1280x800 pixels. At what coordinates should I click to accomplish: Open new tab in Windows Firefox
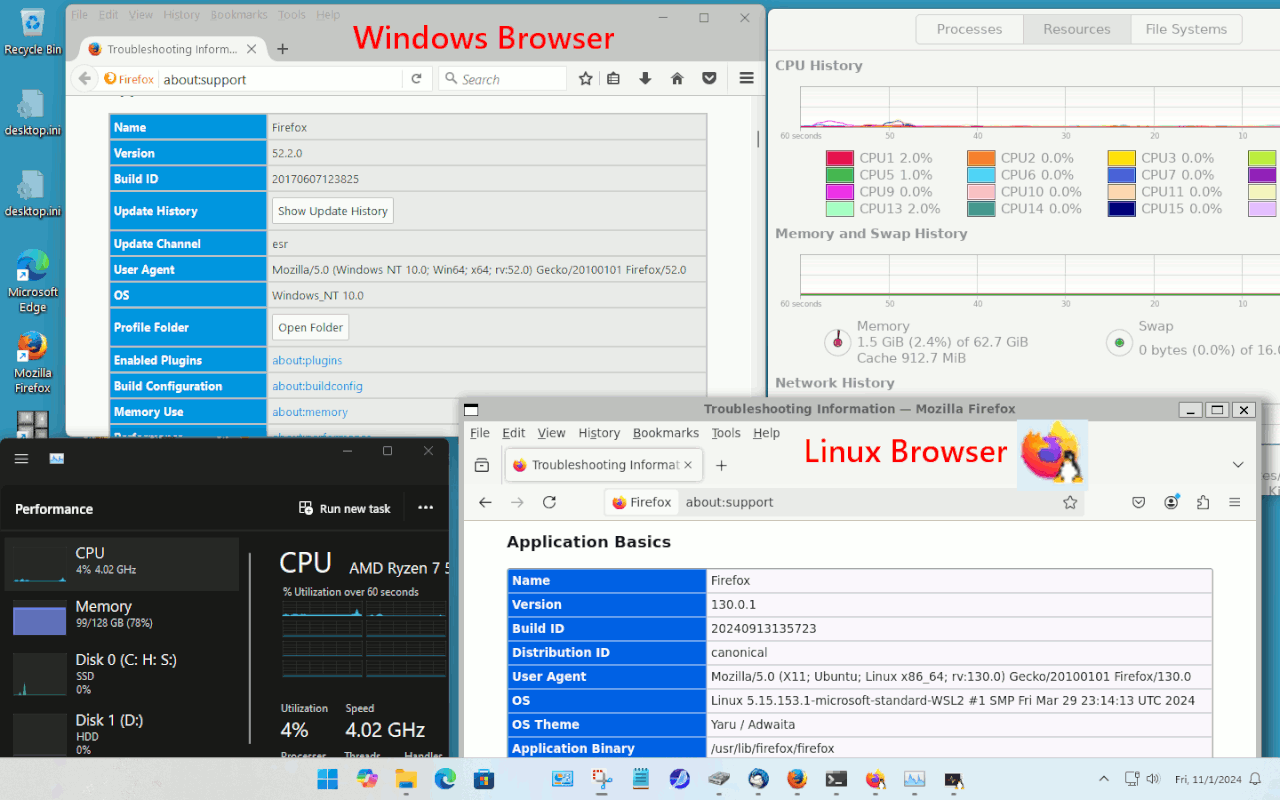coord(283,49)
